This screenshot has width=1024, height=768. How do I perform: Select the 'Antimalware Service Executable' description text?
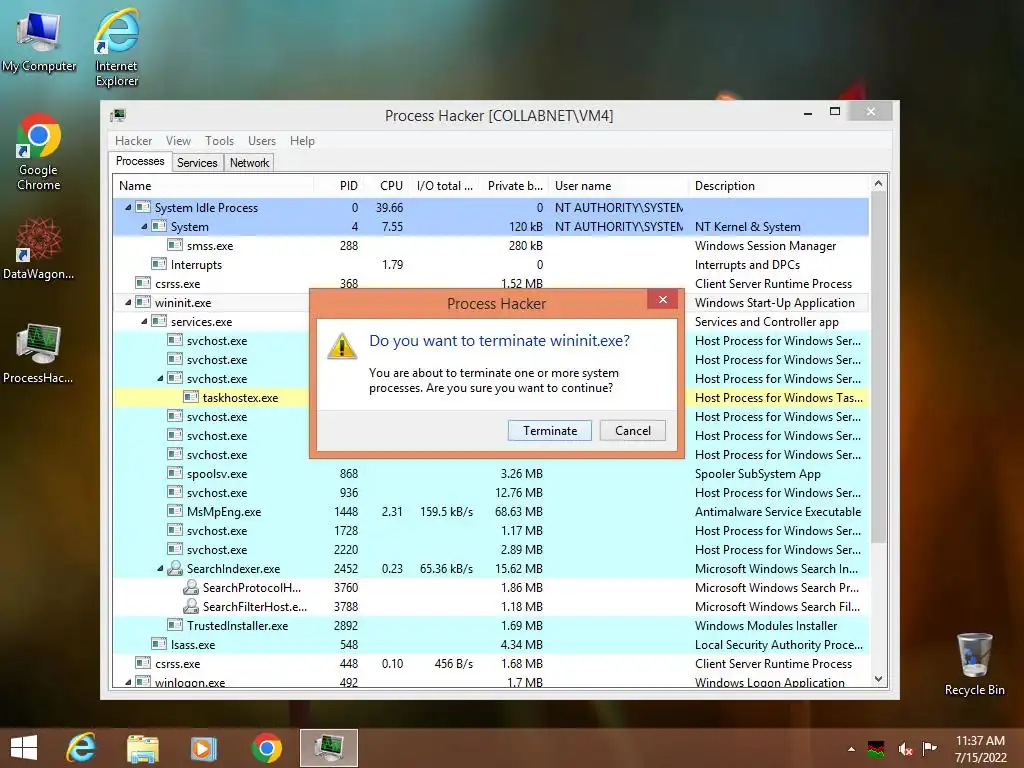[x=778, y=511]
